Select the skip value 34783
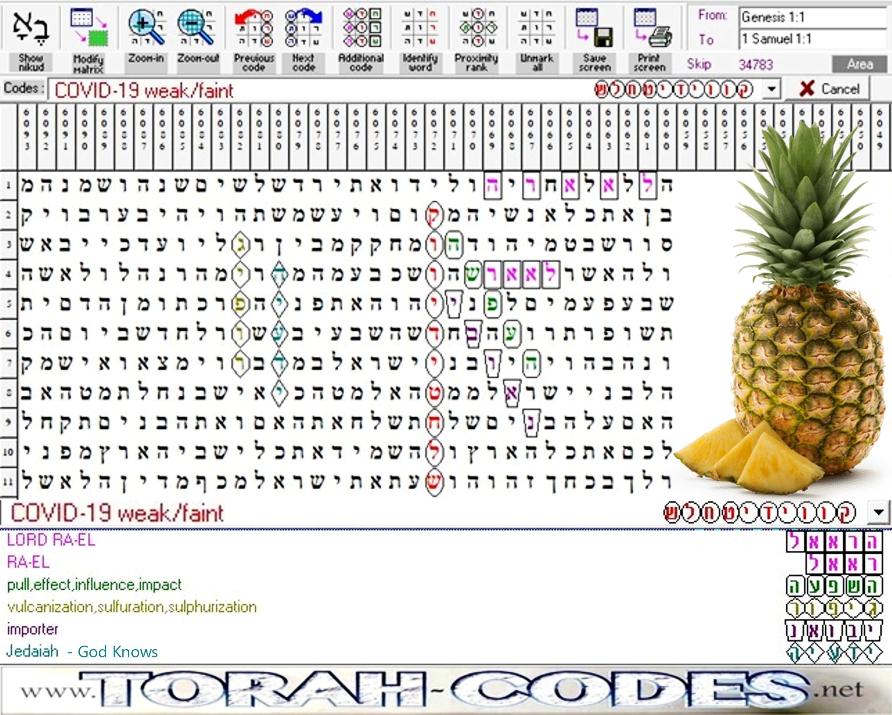This screenshot has width=892, height=715. [x=755, y=64]
